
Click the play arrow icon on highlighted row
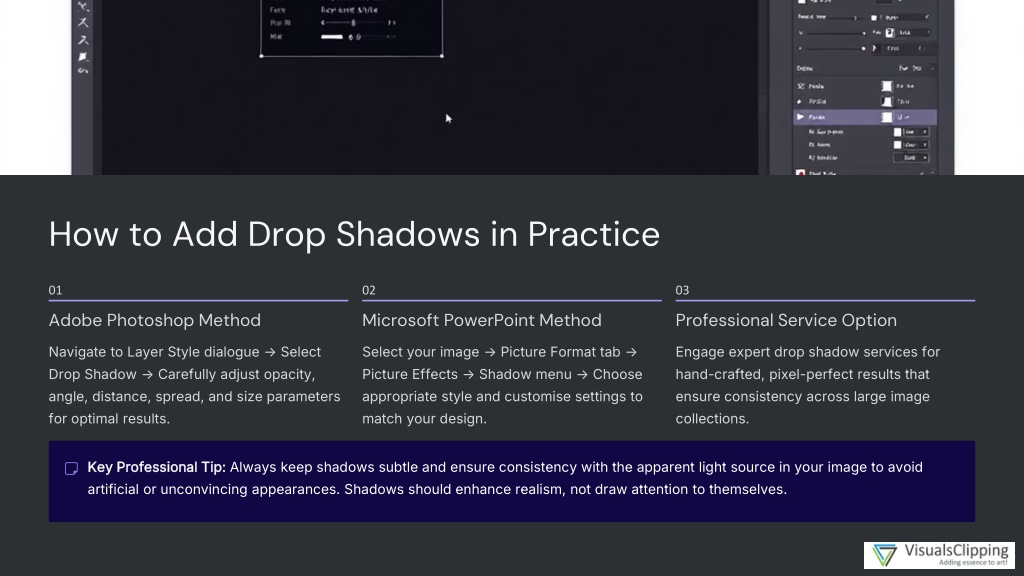(800, 117)
